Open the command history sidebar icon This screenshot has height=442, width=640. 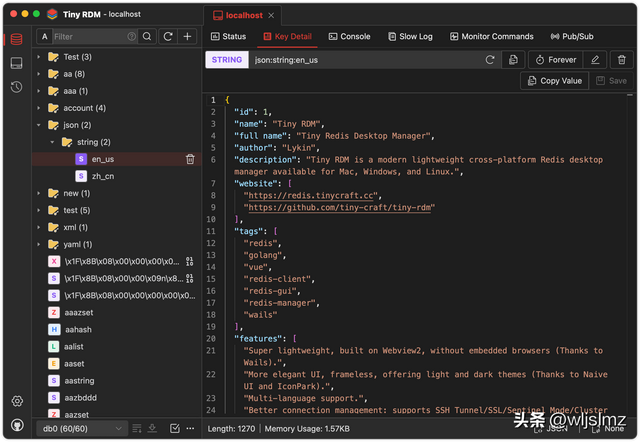[16, 87]
